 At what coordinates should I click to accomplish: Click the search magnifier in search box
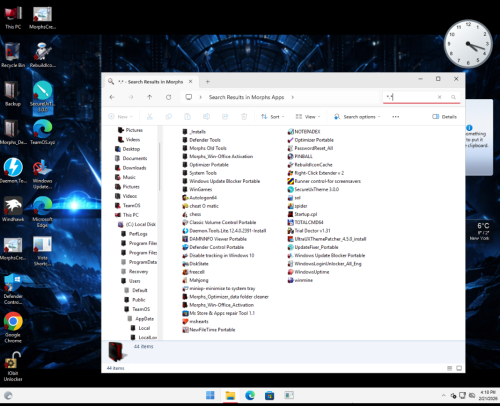[453, 97]
